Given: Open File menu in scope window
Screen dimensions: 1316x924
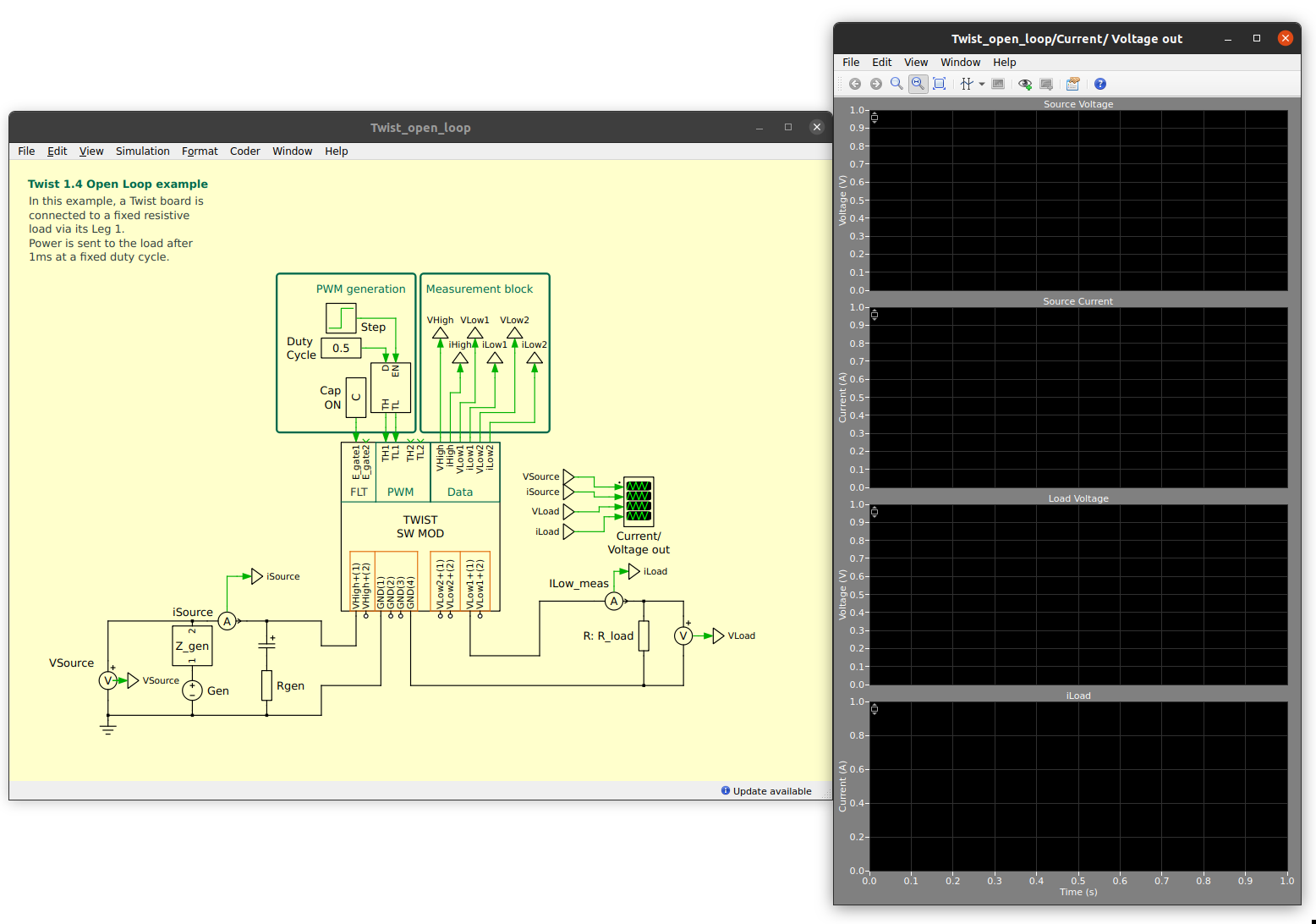Looking at the screenshot, I should tap(851, 63).
